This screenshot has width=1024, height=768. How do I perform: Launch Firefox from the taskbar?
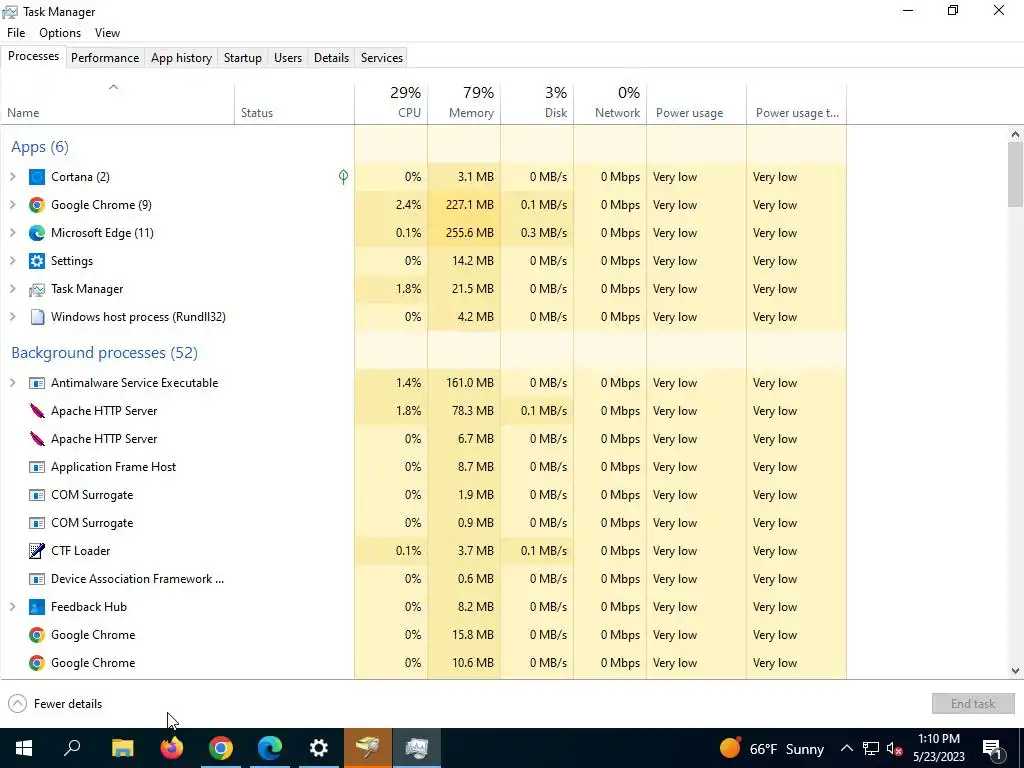pos(172,748)
